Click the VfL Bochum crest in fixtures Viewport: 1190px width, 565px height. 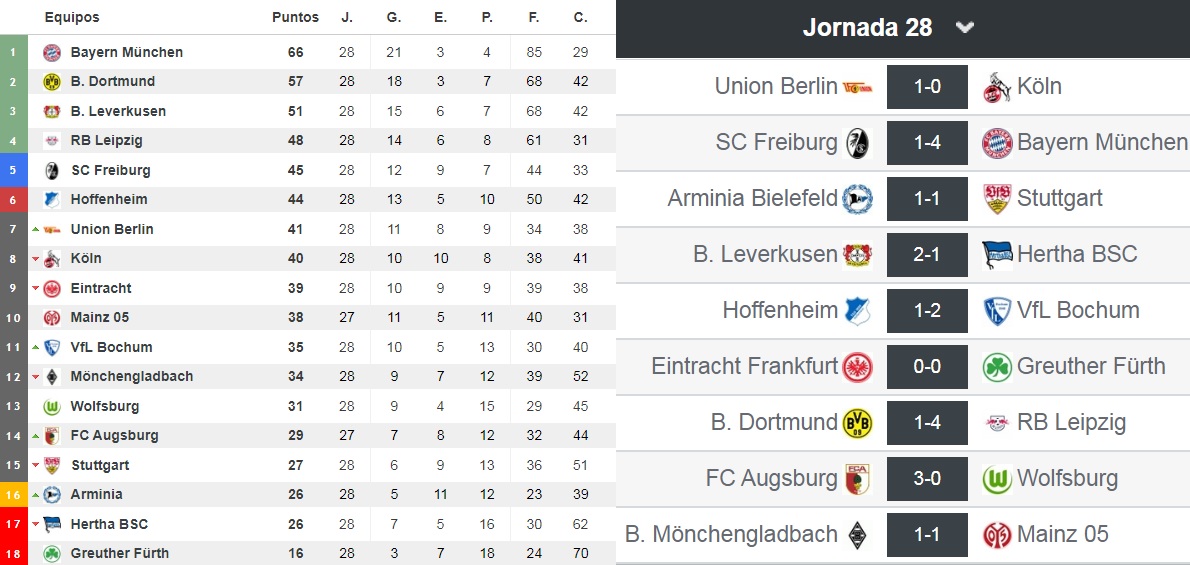(x=997, y=311)
